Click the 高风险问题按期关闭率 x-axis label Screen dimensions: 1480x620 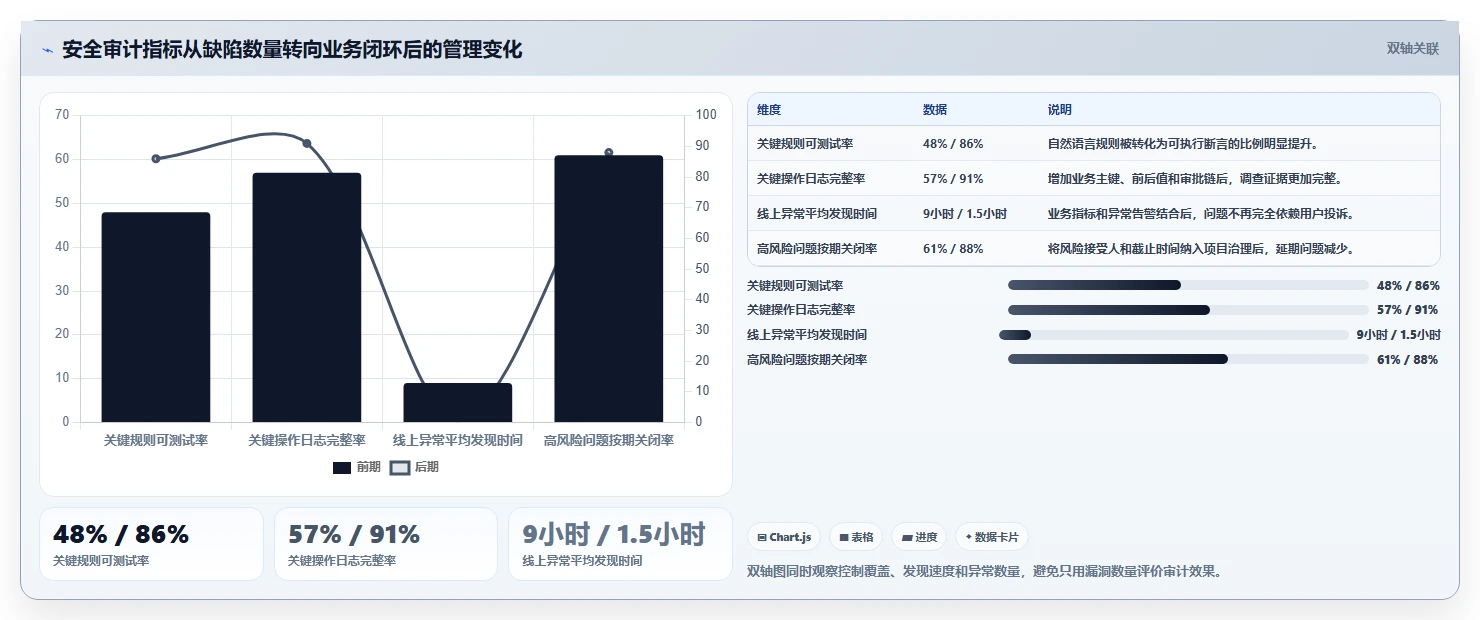coord(609,440)
